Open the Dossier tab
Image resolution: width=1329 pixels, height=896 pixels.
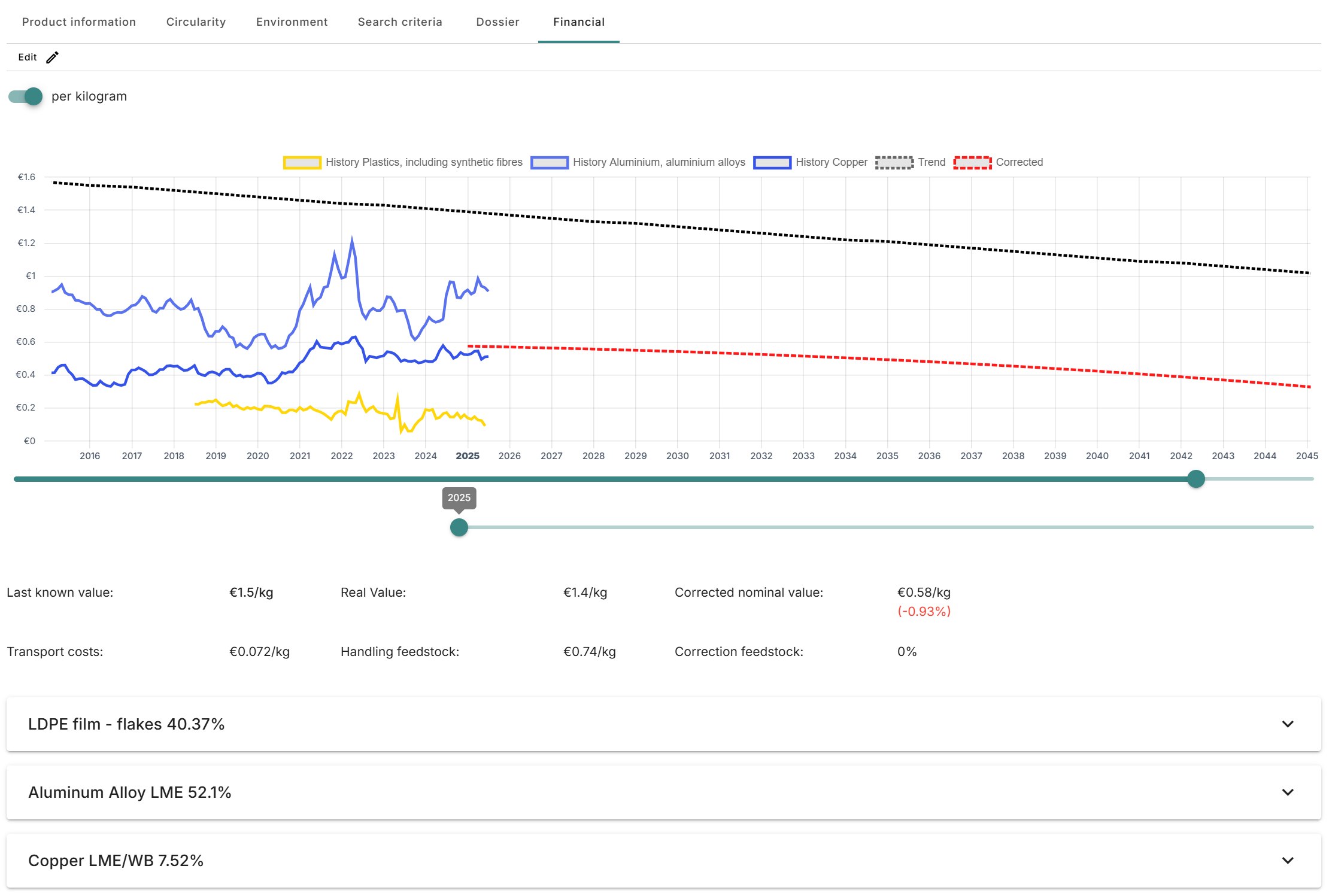tap(498, 22)
